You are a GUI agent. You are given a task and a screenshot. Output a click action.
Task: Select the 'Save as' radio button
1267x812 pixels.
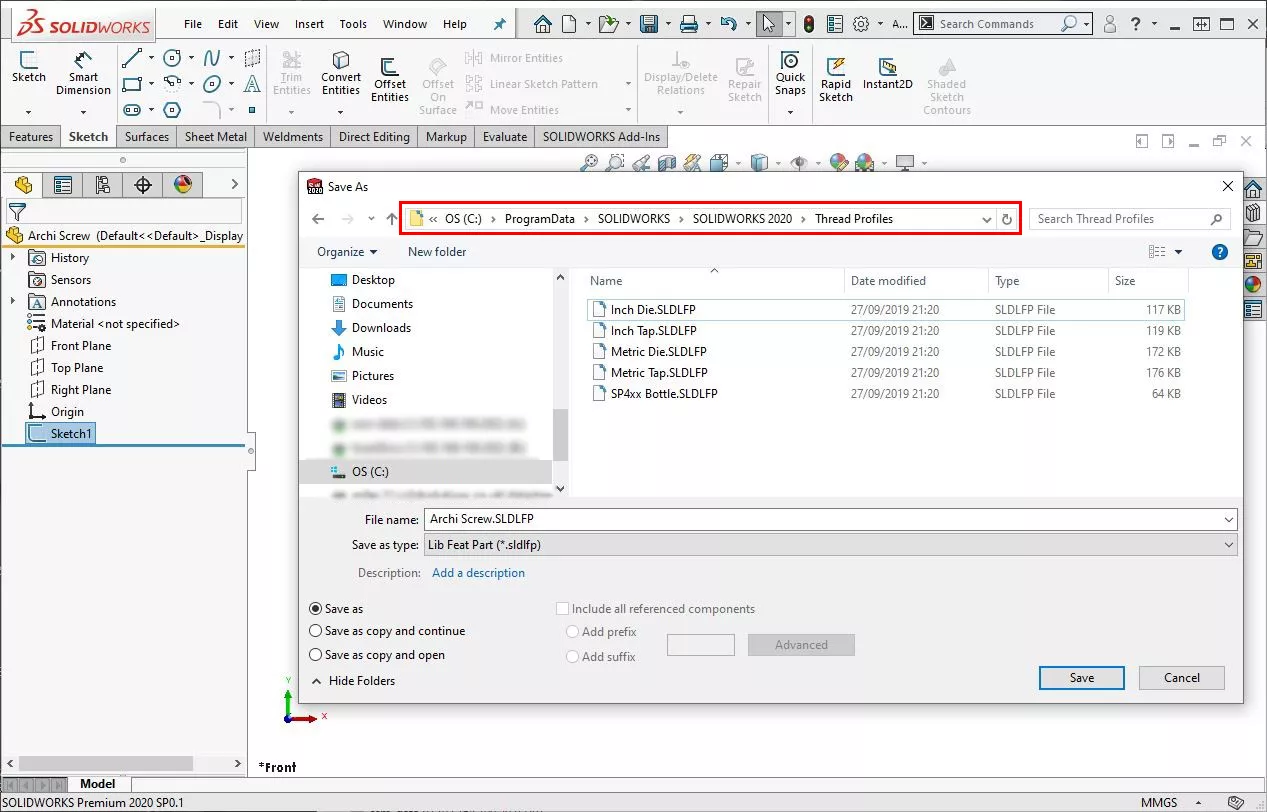tap(316, 609)
